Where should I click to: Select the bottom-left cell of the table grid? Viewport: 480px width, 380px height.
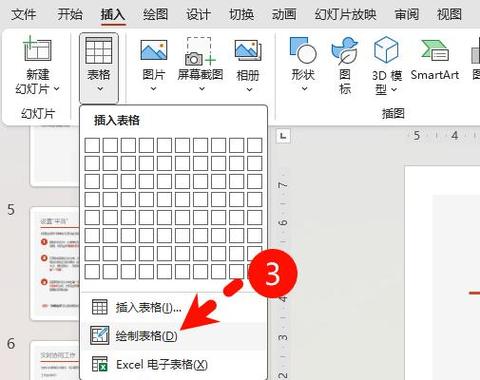click(92, 272)
